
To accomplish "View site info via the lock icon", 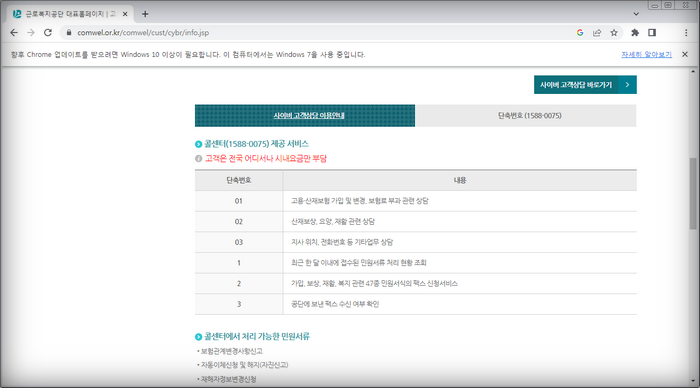I will [x=69, y=33].
